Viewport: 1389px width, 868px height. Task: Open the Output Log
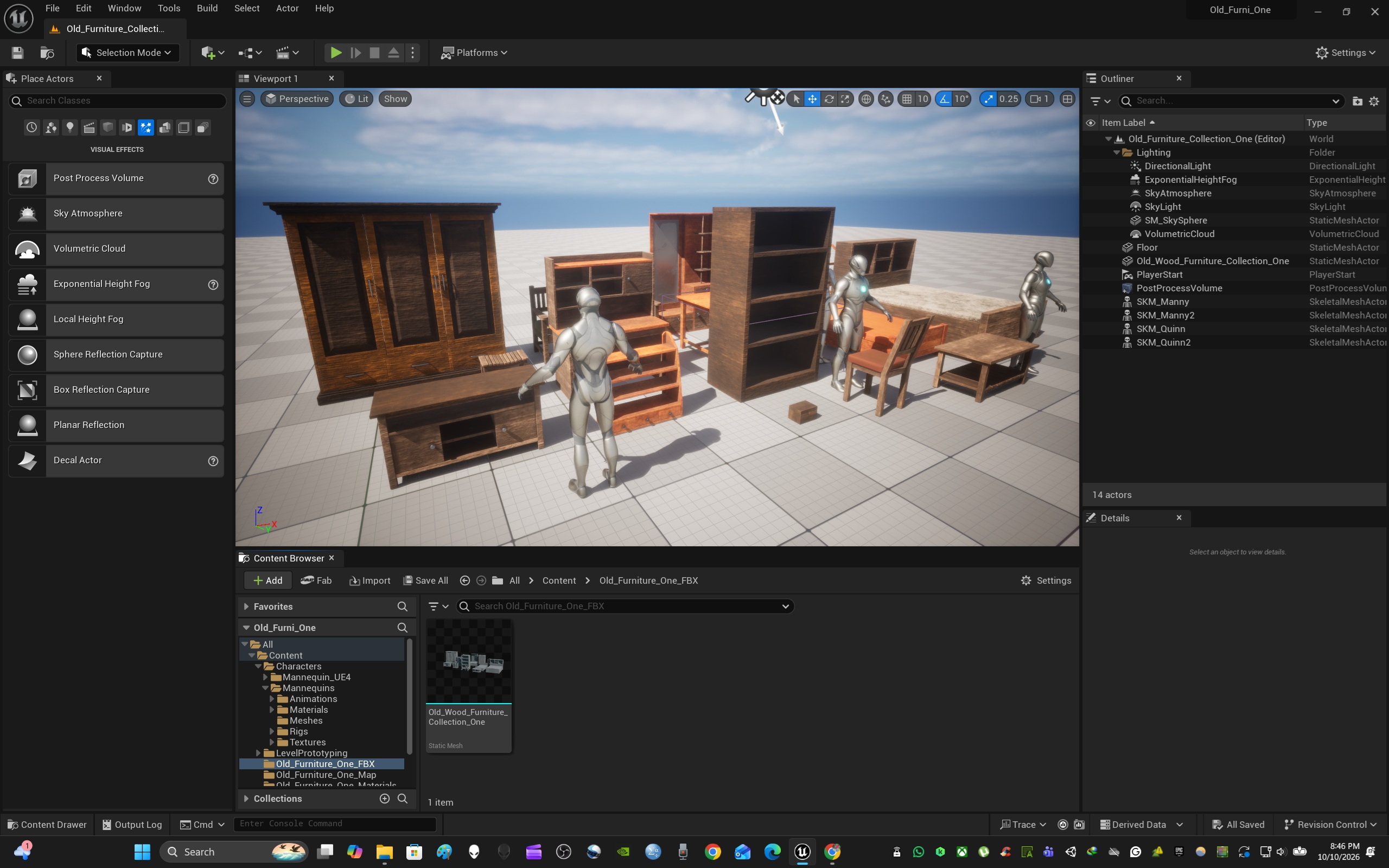(x=132, y=825)
